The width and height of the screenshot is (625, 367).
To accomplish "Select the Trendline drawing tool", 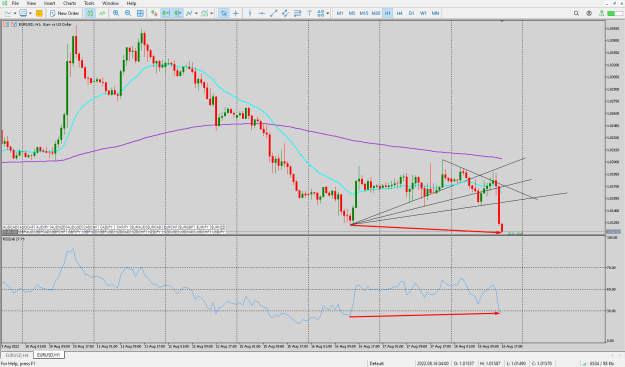I will click(273, 13).
